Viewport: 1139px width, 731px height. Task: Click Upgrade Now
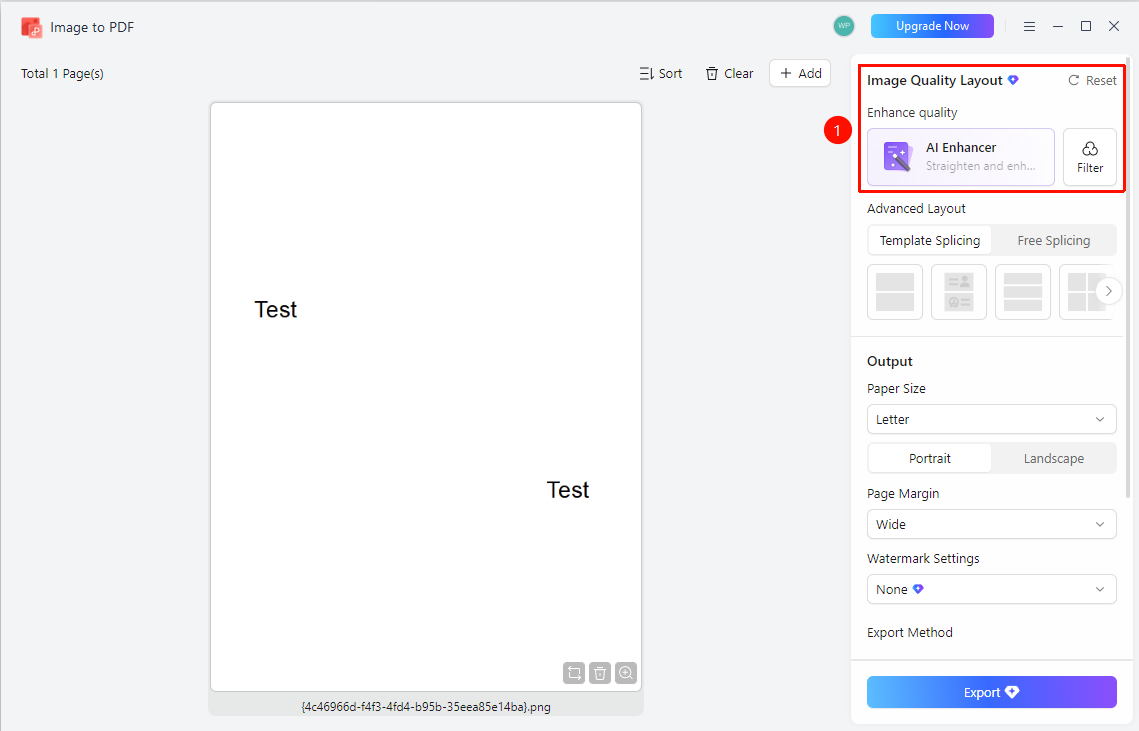tap(932, 26)
